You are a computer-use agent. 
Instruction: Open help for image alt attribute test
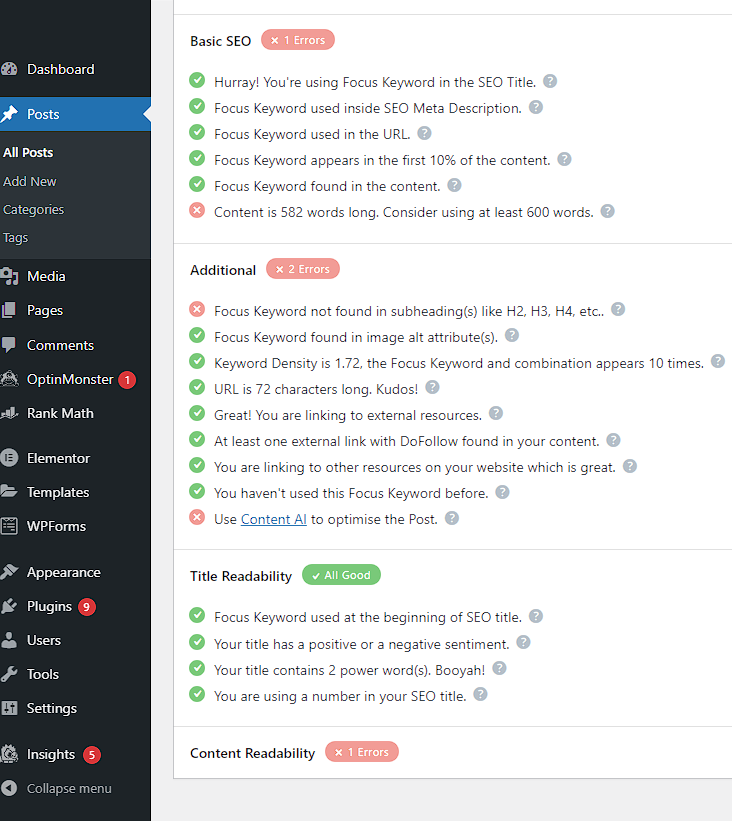(512, 336)
